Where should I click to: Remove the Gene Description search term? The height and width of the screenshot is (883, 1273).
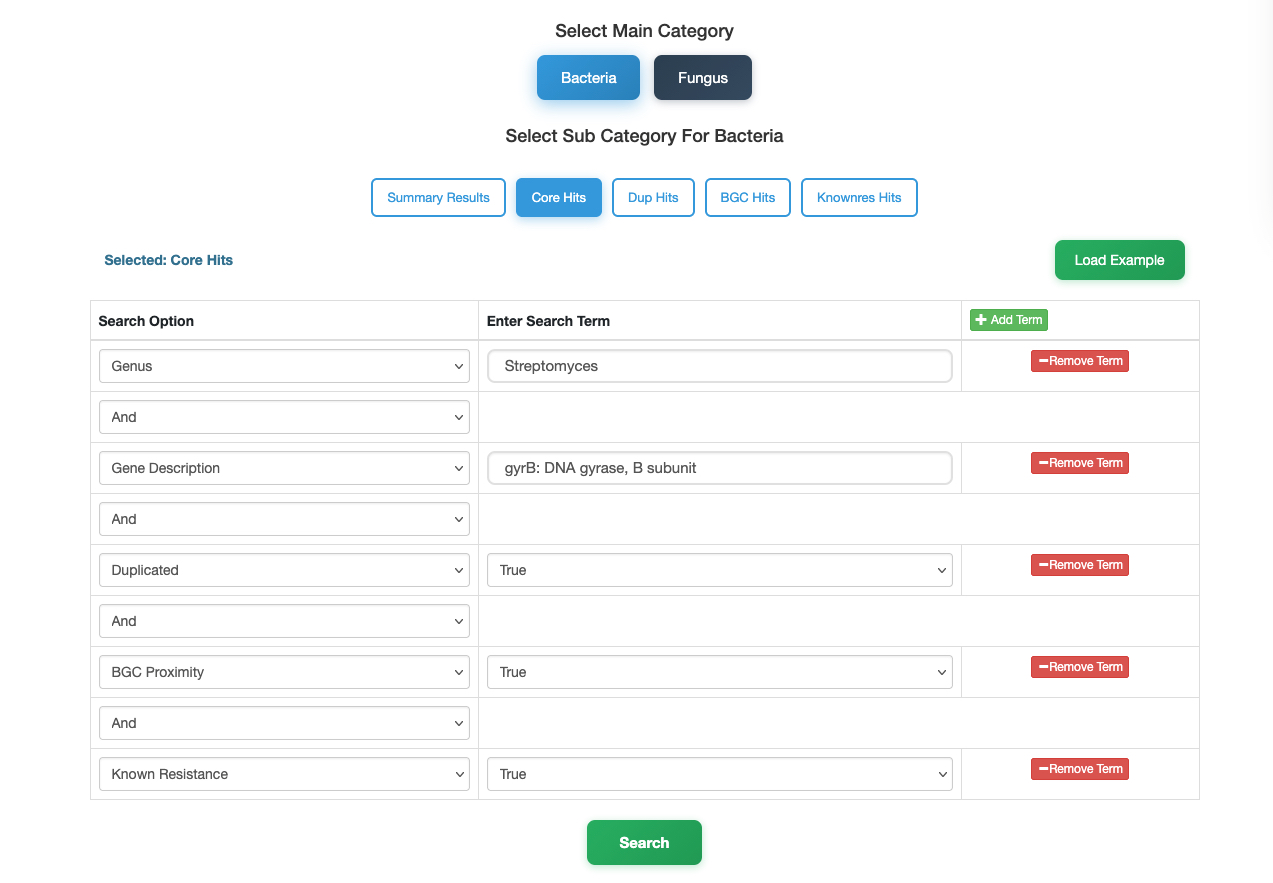(1079, 462)
